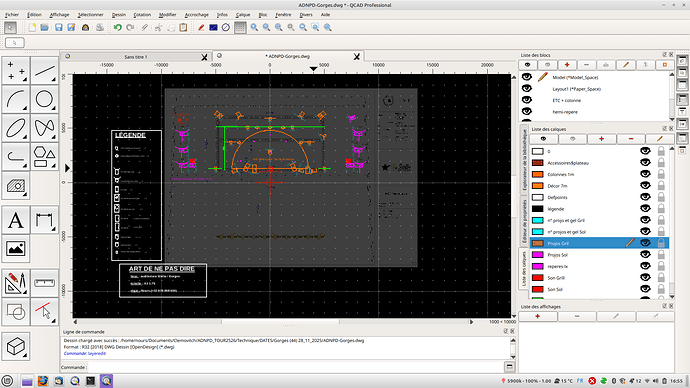Select the Polyline tool
690x388 pixels.
(15, 157)
